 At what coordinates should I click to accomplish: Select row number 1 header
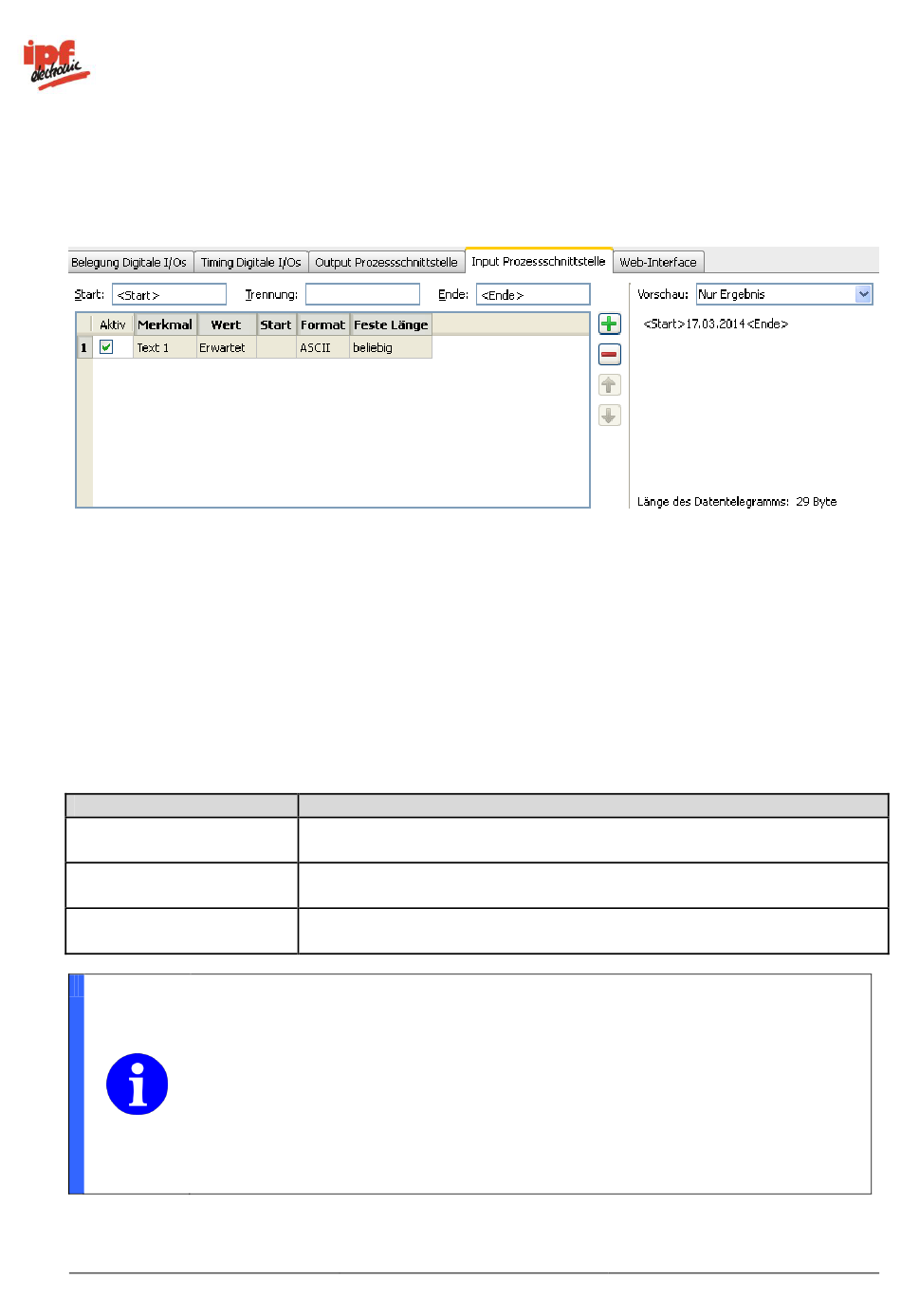84,347
